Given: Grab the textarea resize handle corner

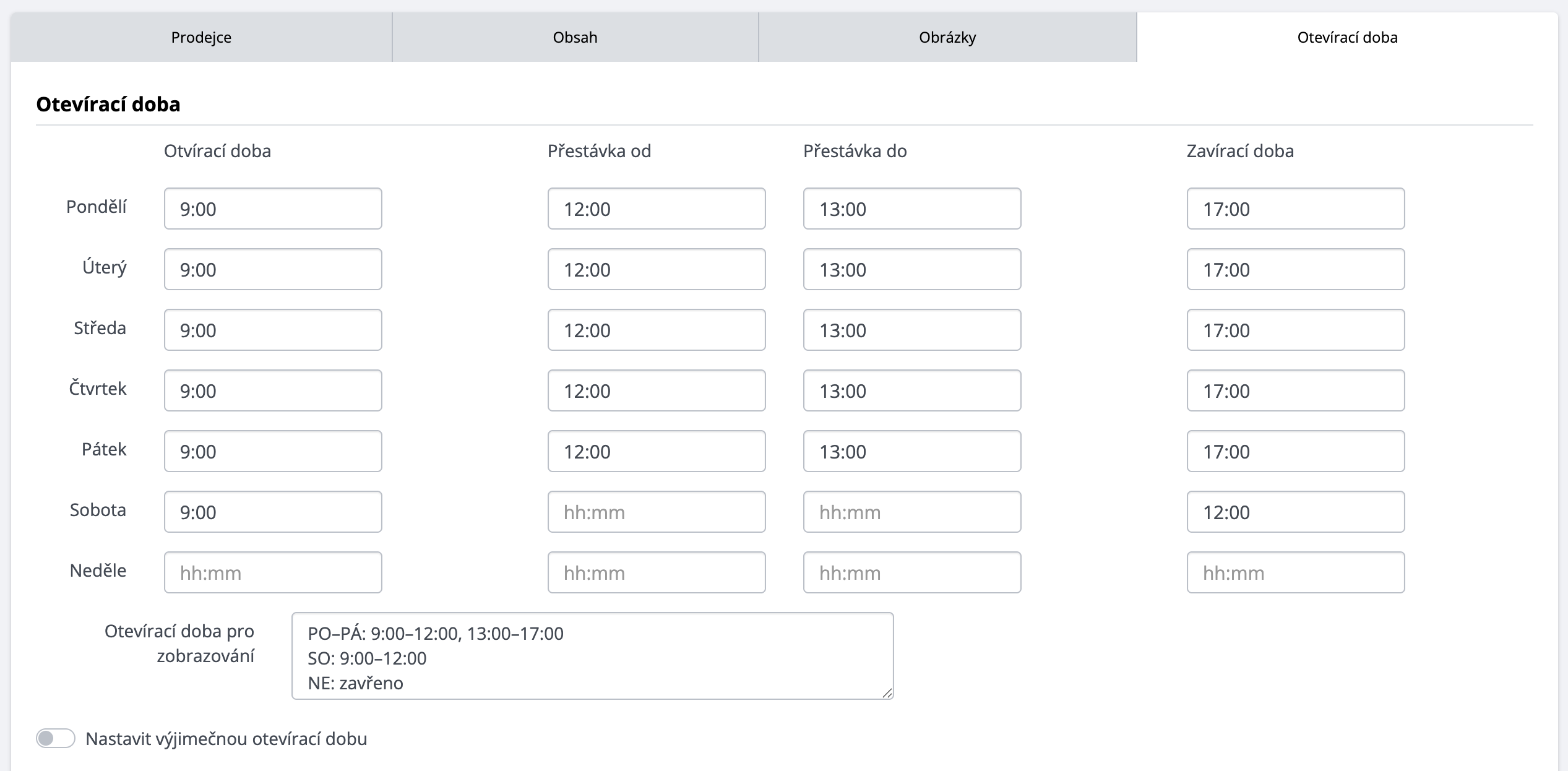Looking at the screenshot, I should (887, 693).
